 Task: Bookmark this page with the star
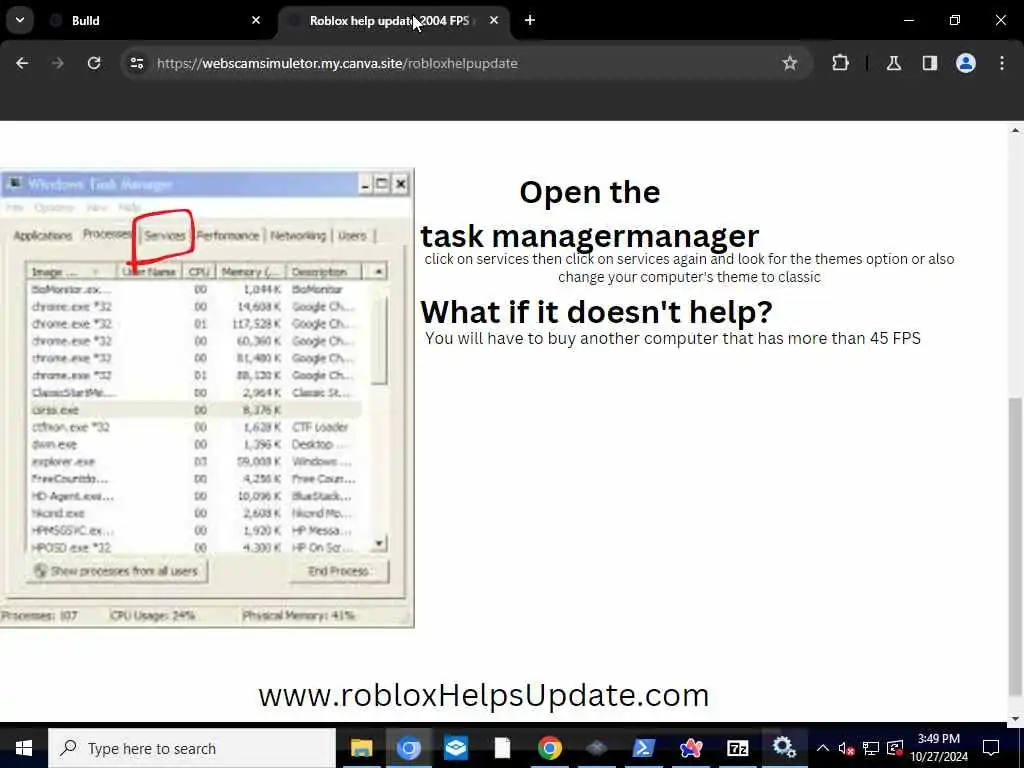pyautogui.click(x=790, y=63)
